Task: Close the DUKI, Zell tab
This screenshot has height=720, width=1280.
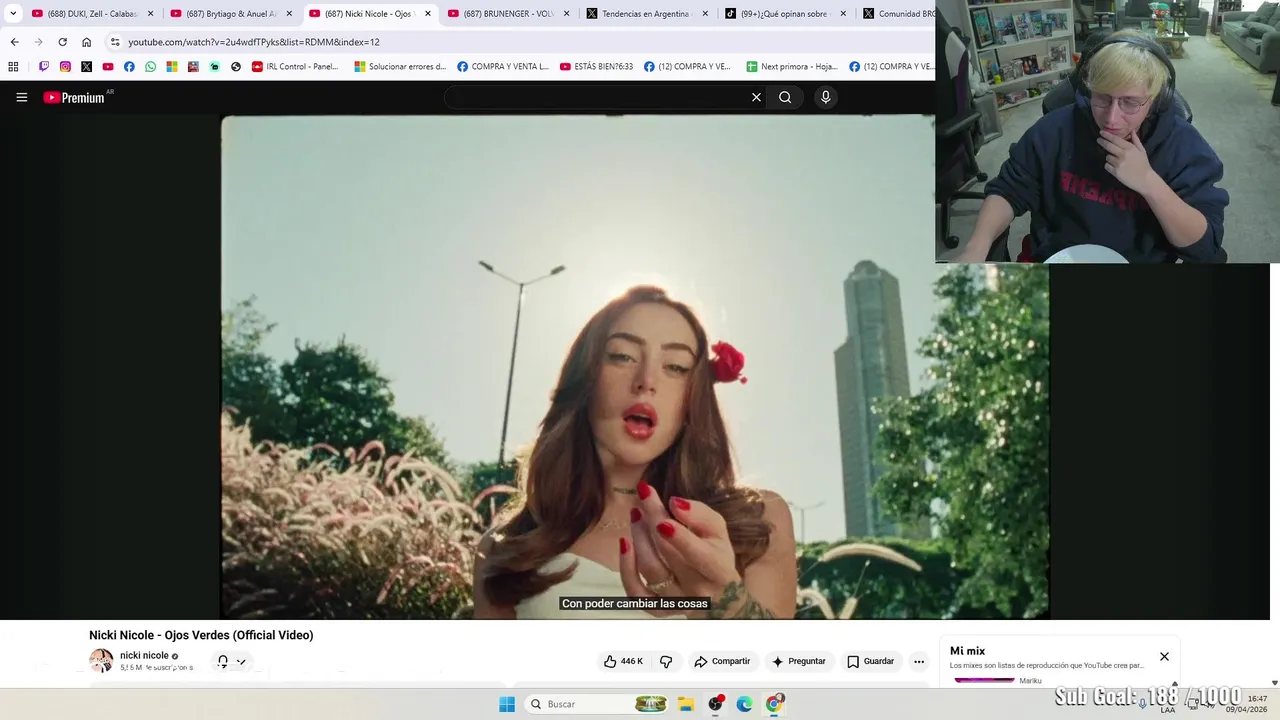Action: pyautogui.click(x=150, y=14)
